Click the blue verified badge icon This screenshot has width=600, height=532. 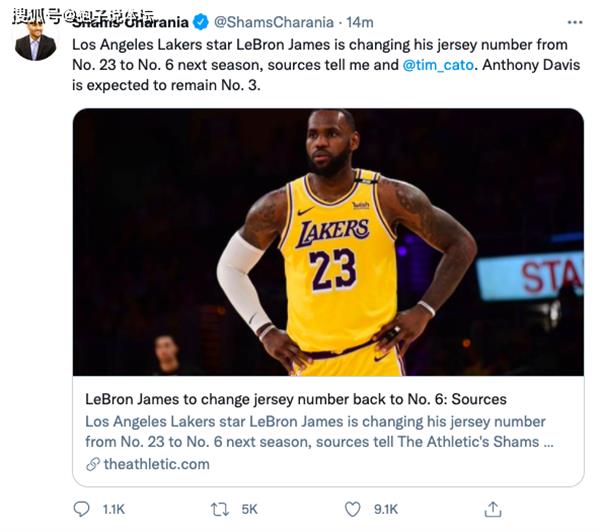[201, 22]
